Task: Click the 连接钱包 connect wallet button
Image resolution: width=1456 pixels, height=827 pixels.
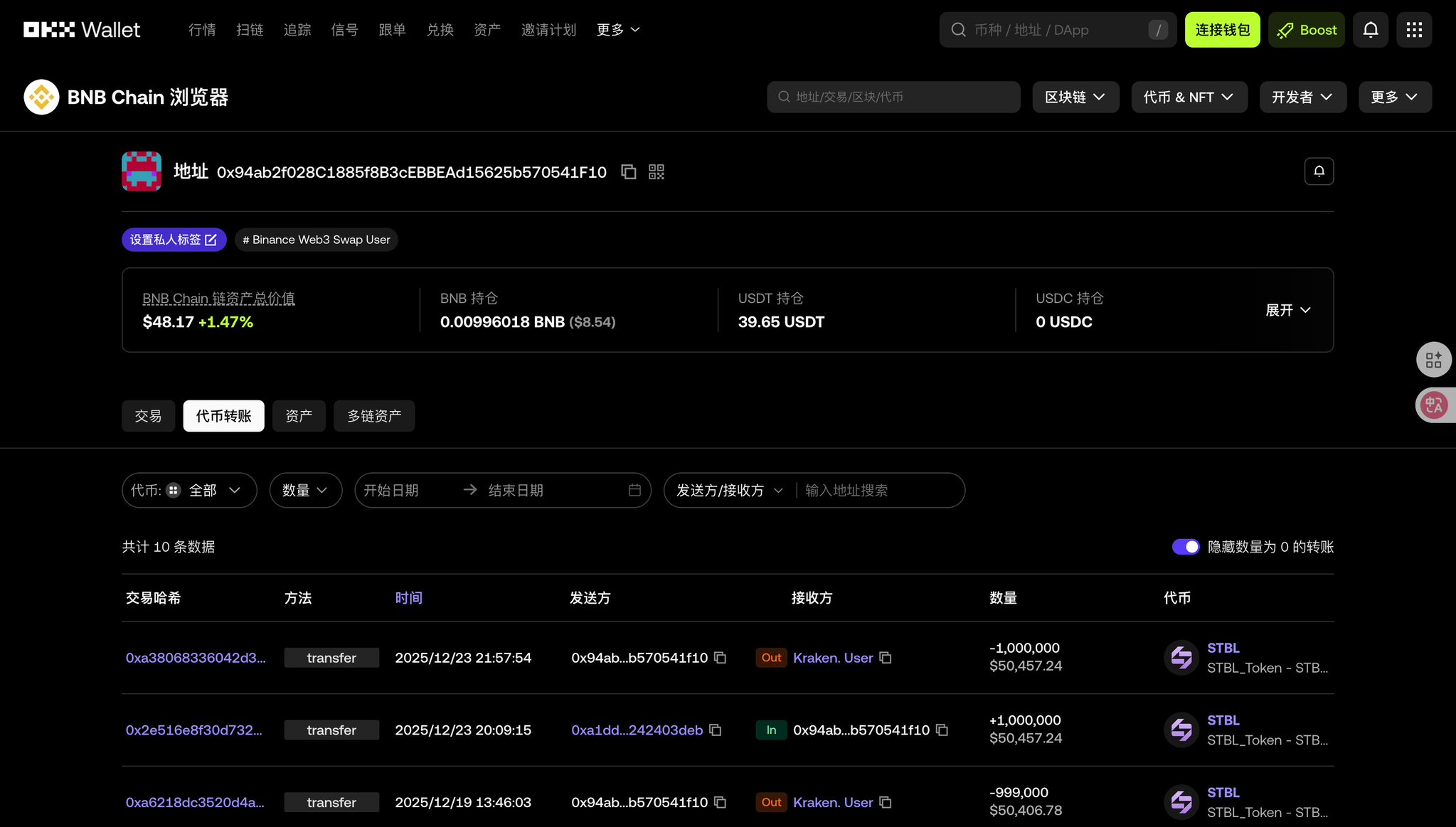Action: point(1222,30)
